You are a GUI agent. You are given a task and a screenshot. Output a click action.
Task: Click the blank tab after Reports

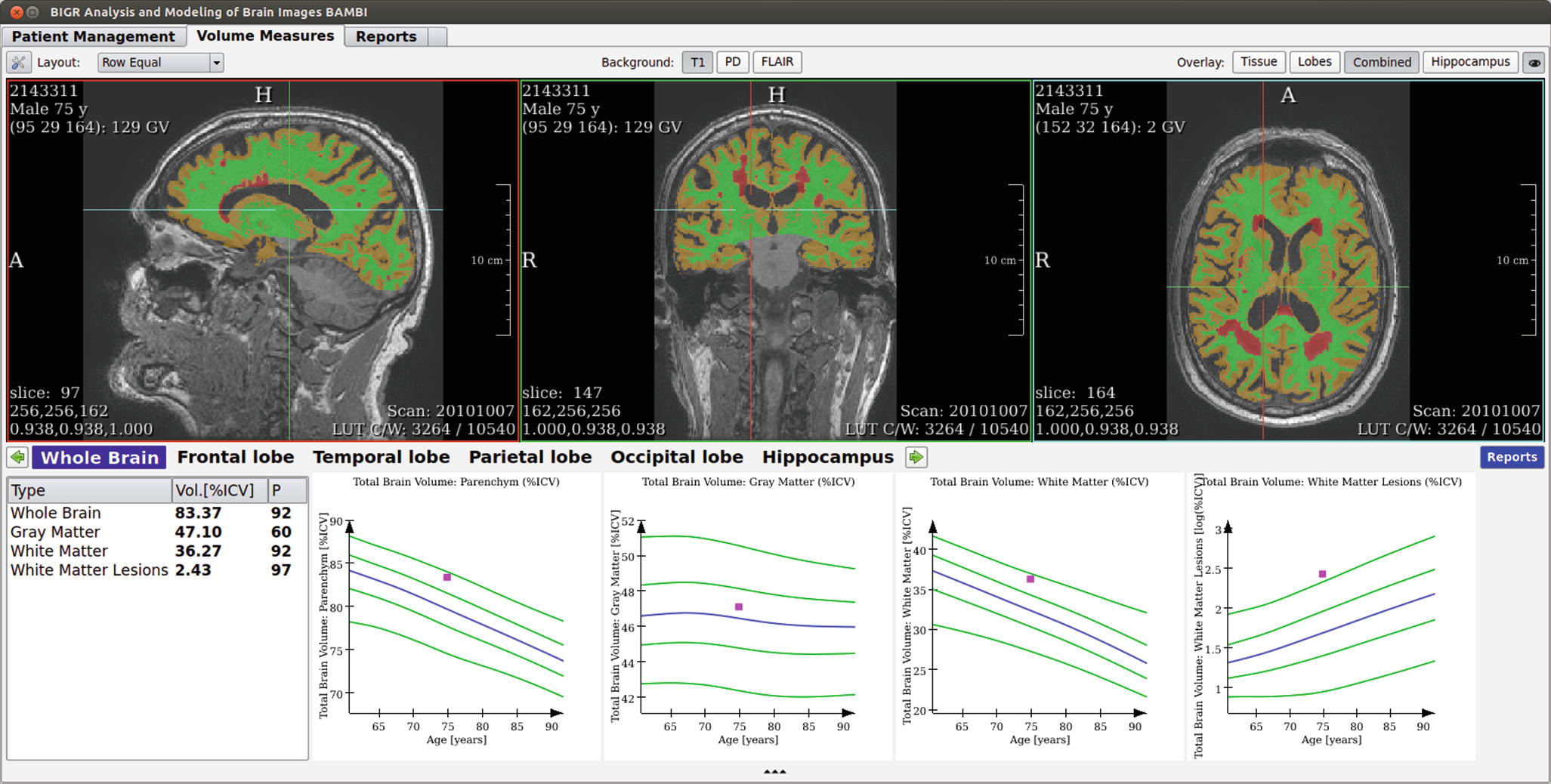437,36
